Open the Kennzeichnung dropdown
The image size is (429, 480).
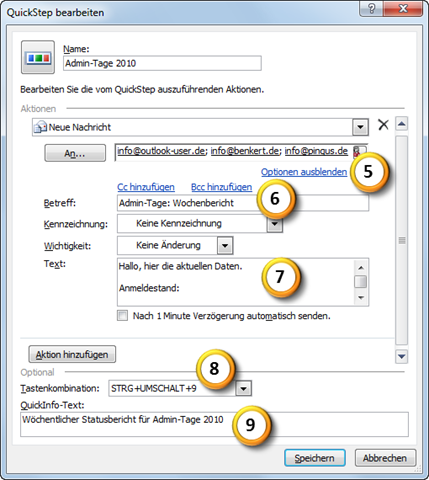tap(275, 224)
